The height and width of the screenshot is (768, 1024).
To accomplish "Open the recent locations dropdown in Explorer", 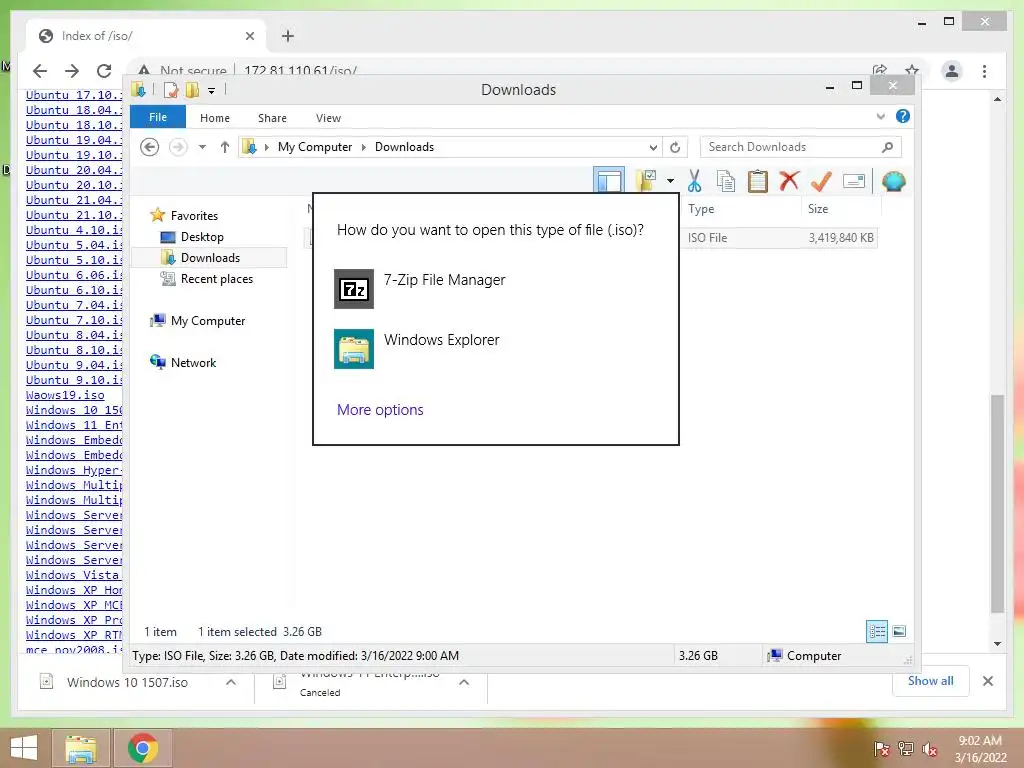I will click(x=202, y=147).
